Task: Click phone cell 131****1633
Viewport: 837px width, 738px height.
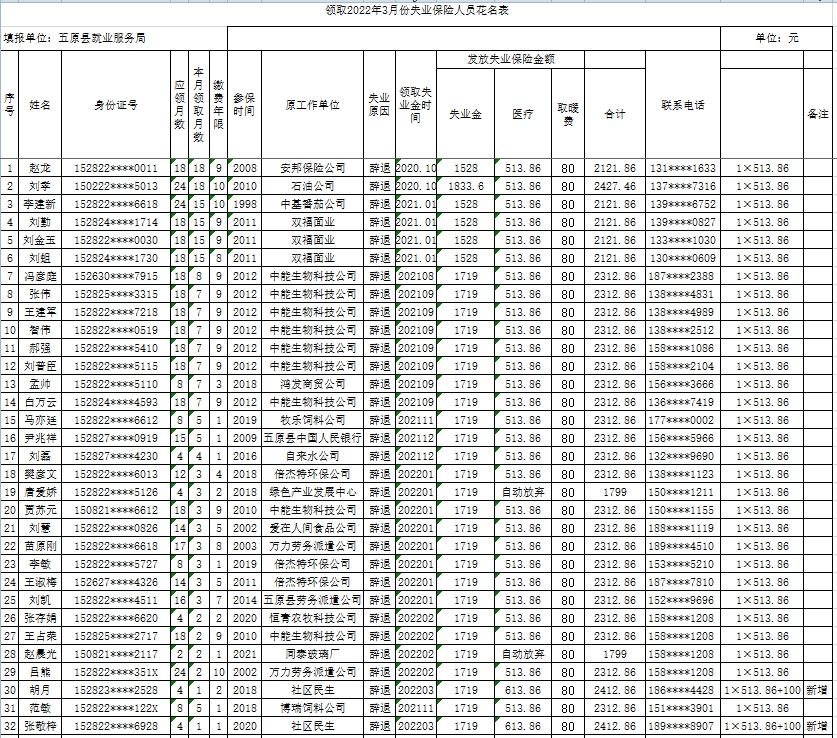Action: click(x=683, y=168)
